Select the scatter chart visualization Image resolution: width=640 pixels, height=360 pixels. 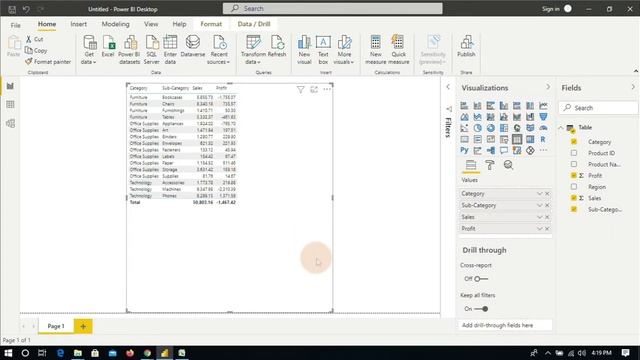tap(464, 128)
